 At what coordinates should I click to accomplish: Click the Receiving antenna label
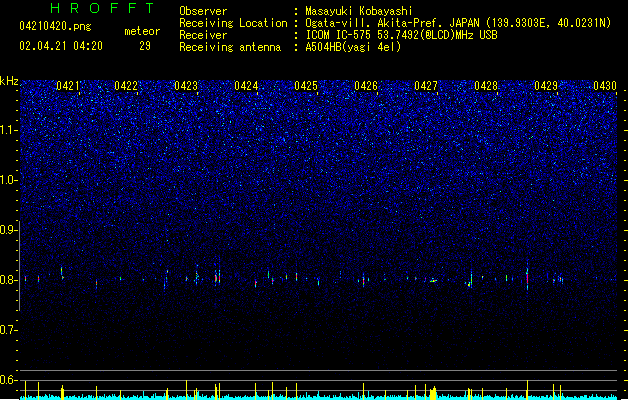point(230,47)
